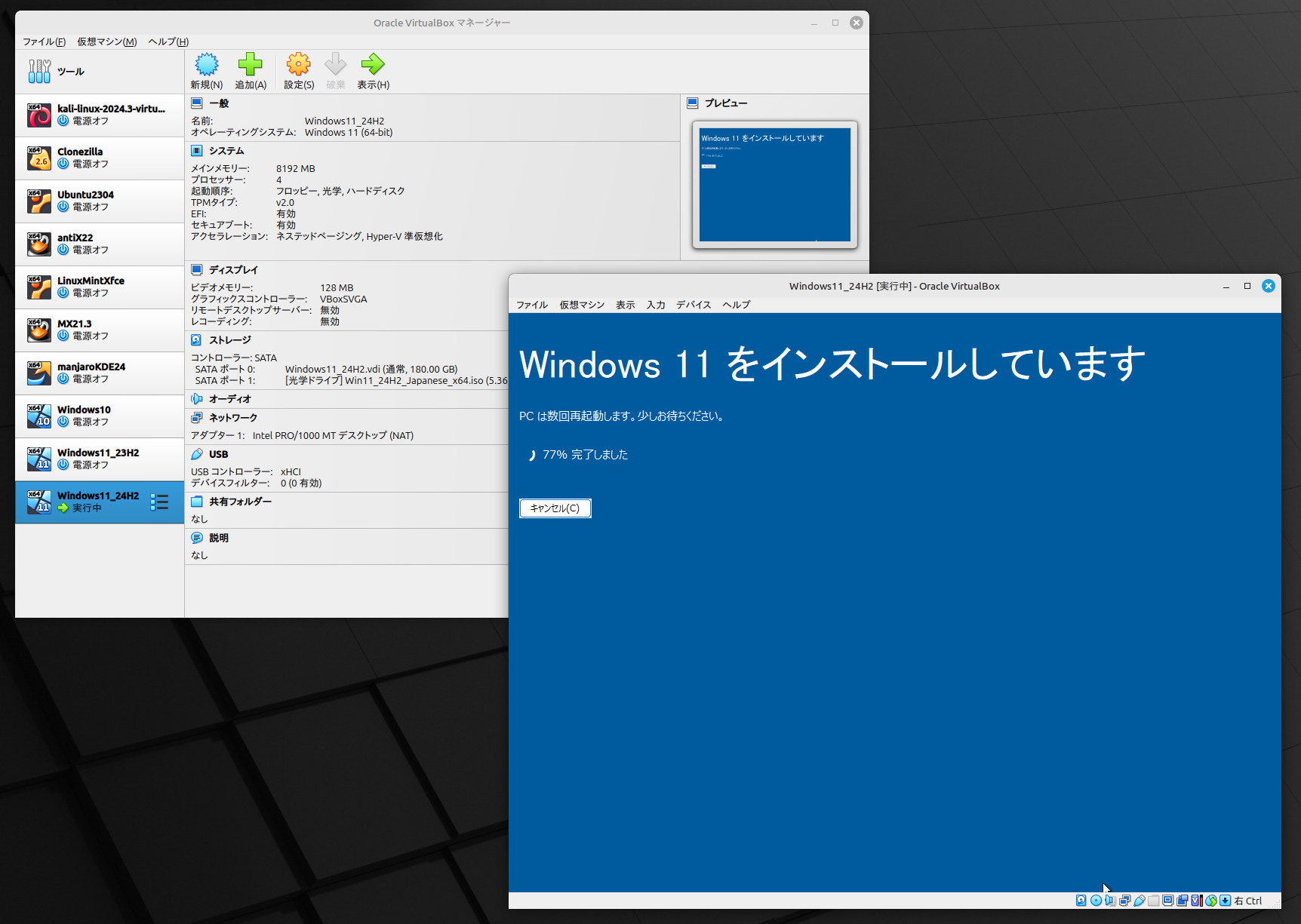
Task: Click the Windows 11 preview thumbnail
Action: pos(774,185)
